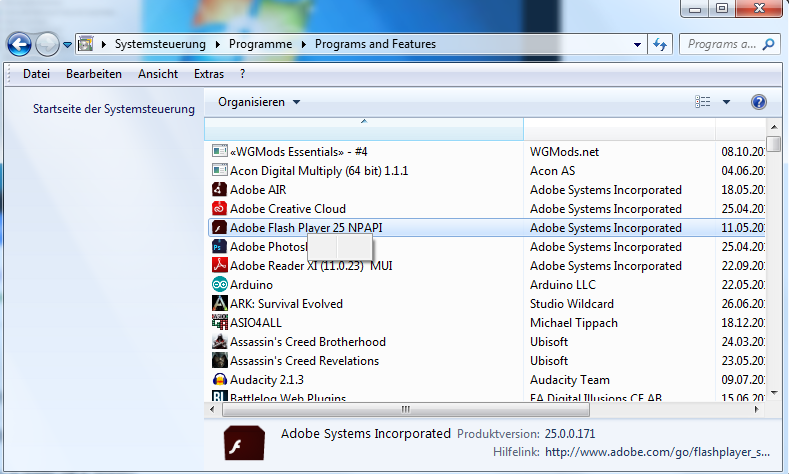Select the Assassin's Creed Revelations entry
The image size is (789, 474).
click(x=304, y=360)
